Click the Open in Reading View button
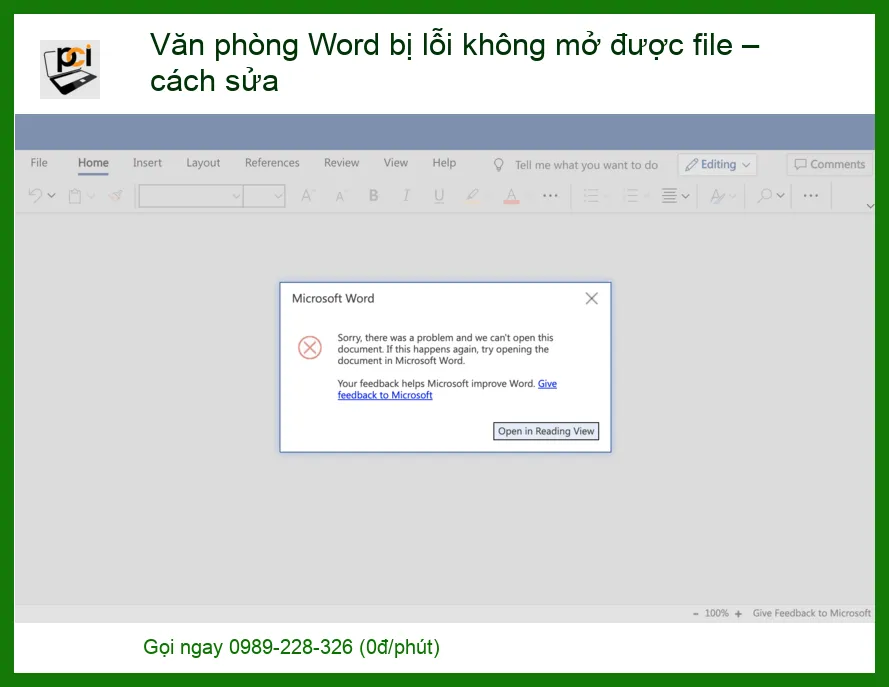889x687 pixels. (546, 431)
